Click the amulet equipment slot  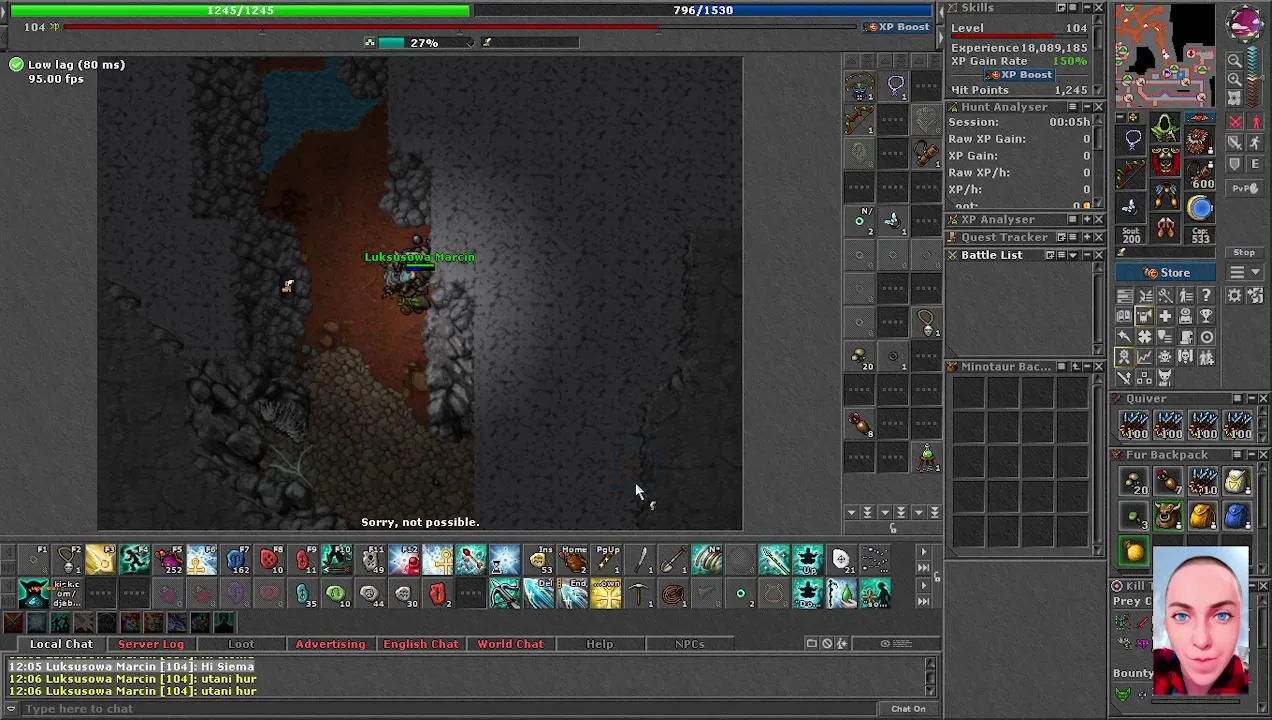point(1132,141)
